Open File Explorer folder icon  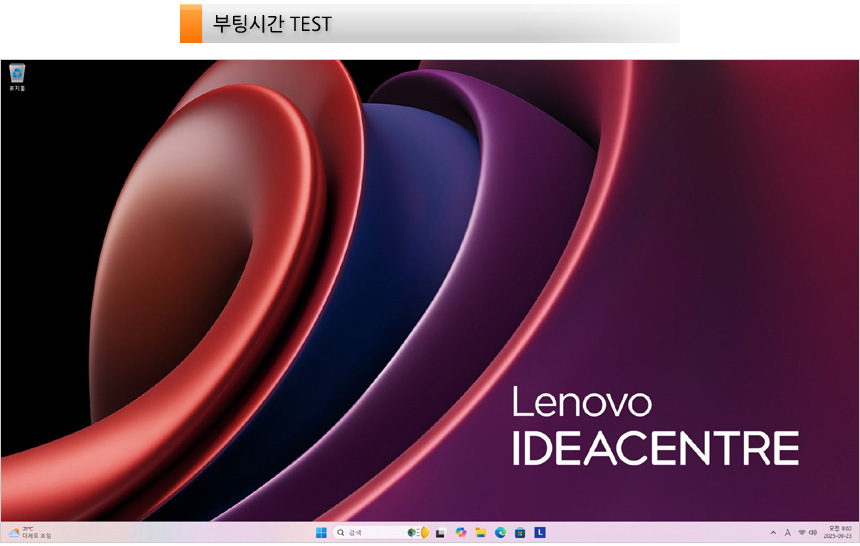coord(481,533)
